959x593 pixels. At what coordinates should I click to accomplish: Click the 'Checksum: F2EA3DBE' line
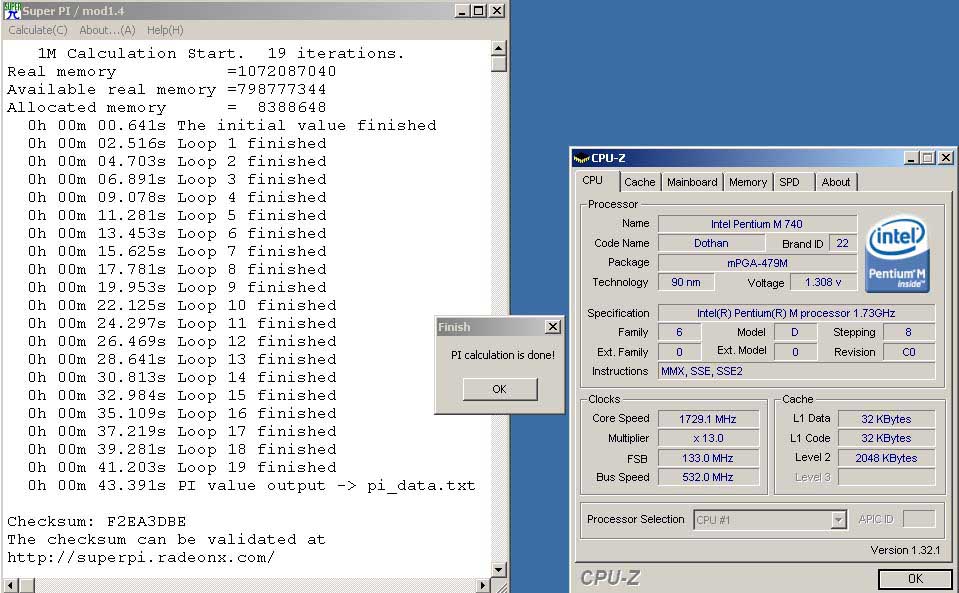coord(97,521)
